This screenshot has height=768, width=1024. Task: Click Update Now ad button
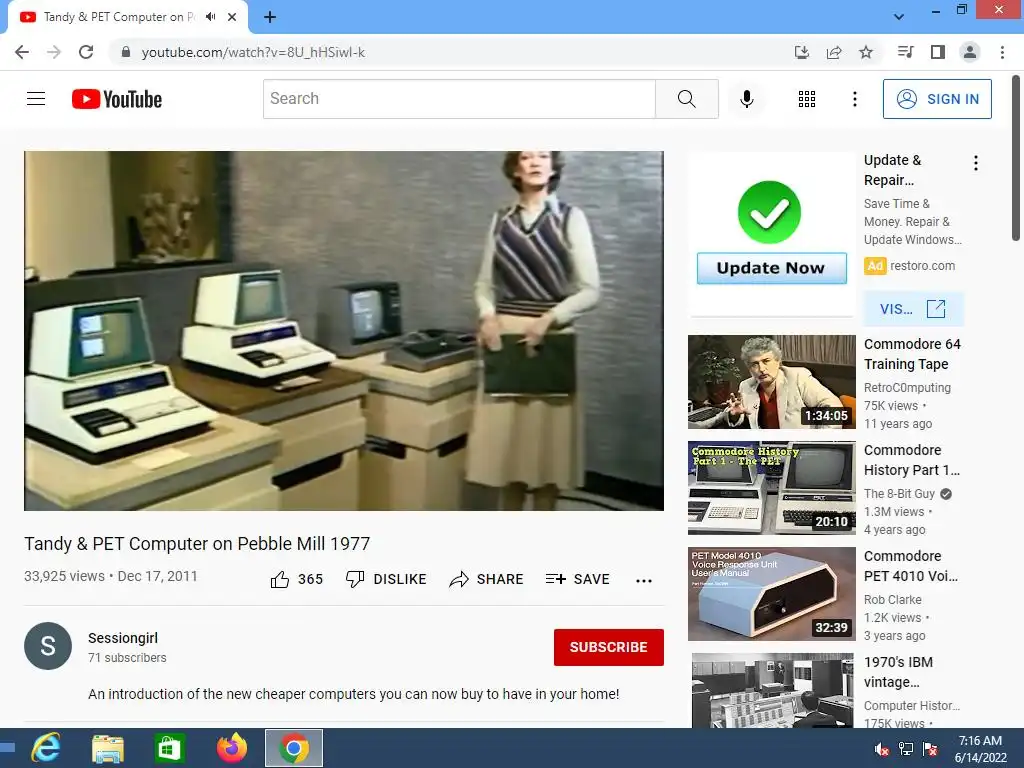[x=771, y=268]
